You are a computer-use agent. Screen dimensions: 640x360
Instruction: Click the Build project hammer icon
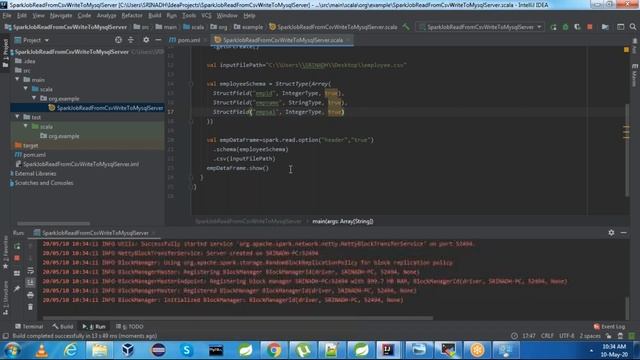pyautogui.click(x=406, y=27)
